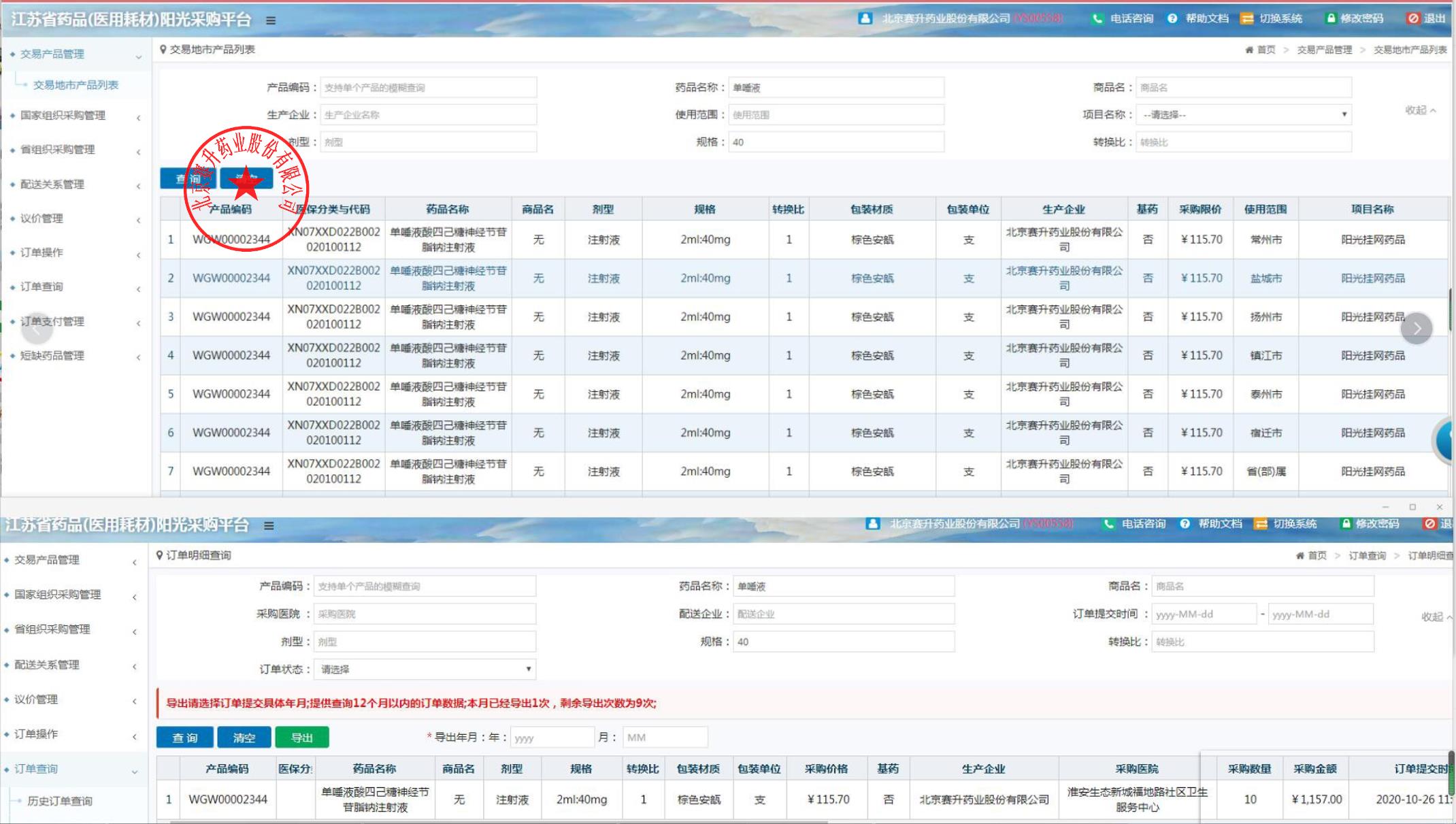The height and width of the screenshot is (824, 1456).
Task: Click 淮安生态新城福地路社区卫生服务中心 hospital cell
Action: coord(1137,800)
